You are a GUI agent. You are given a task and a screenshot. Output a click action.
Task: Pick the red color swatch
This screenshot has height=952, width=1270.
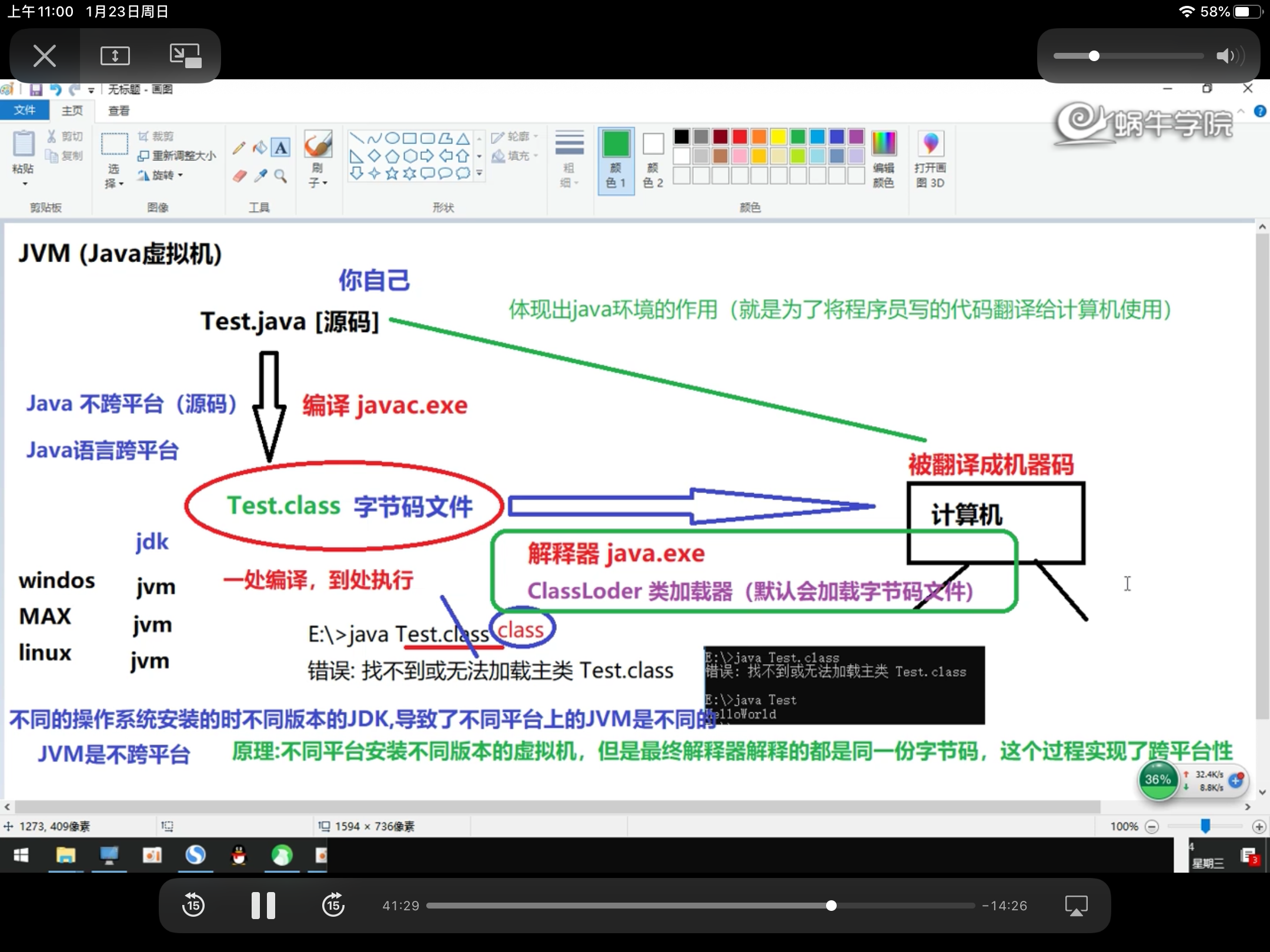[740, 137]
